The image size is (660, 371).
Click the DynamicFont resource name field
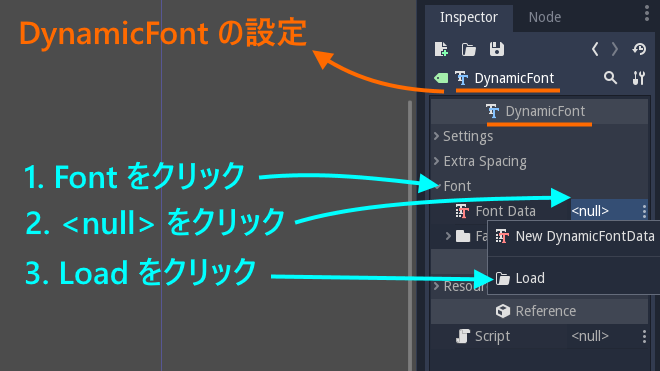514,78
